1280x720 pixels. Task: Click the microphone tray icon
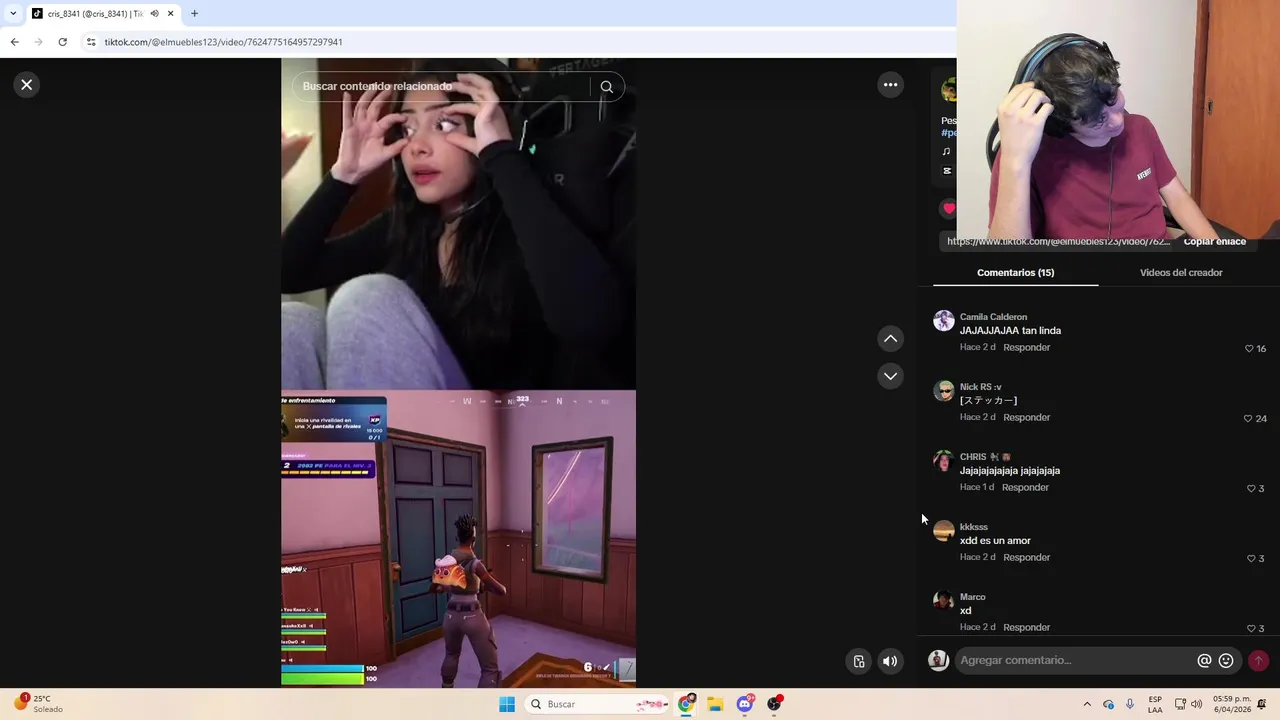(x=1130, y=704)
